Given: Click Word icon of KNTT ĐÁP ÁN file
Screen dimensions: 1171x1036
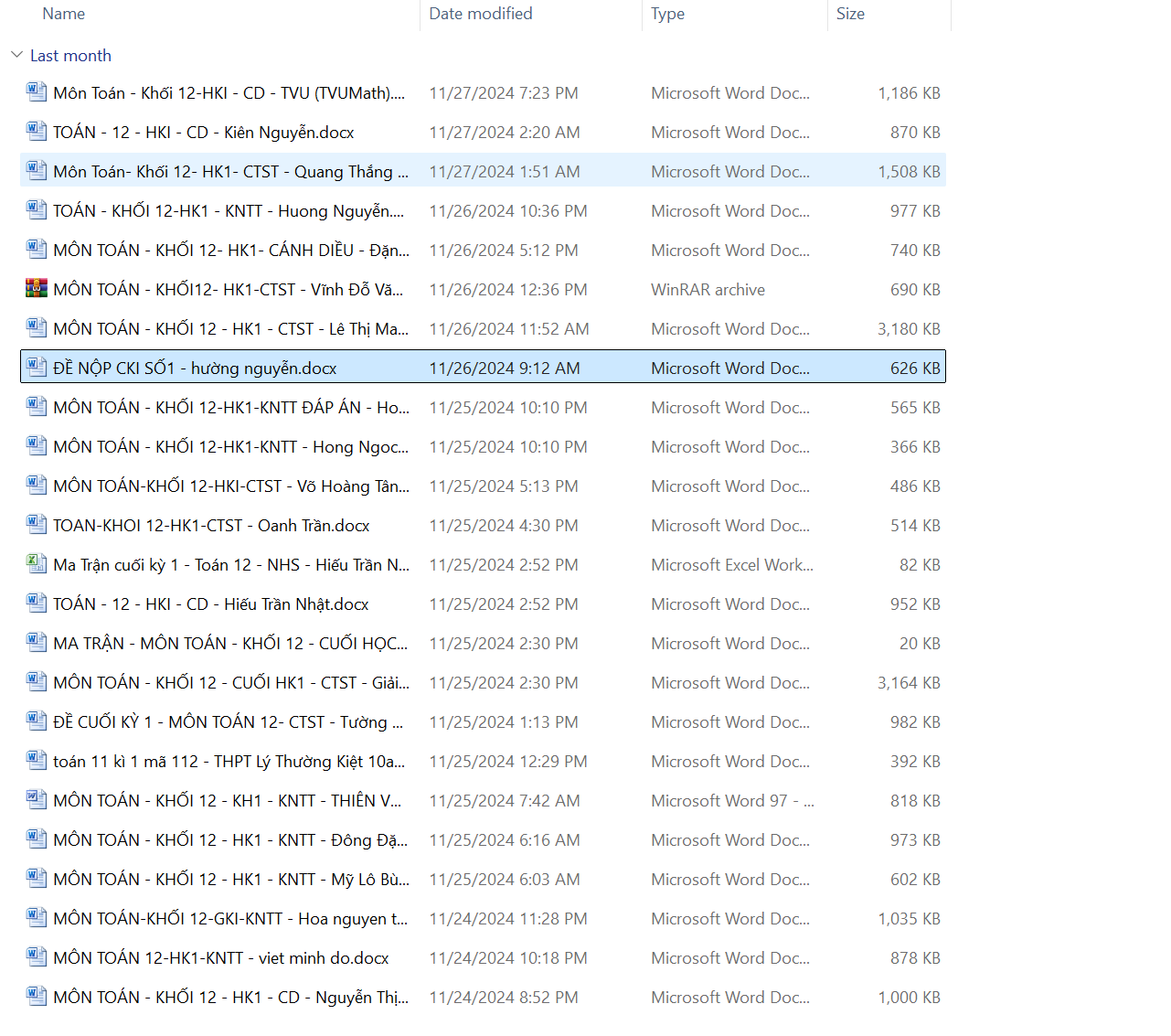Looking at the screenshot, I should [x=36, y=406].
